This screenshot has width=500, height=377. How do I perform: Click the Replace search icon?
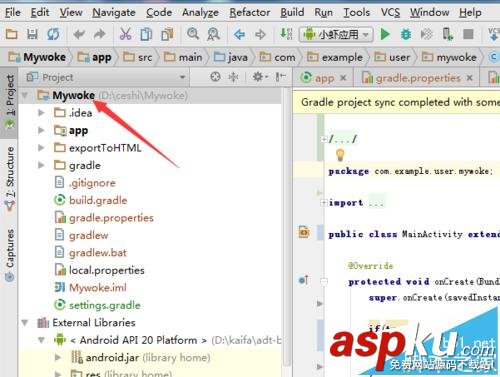pos(213,34)
